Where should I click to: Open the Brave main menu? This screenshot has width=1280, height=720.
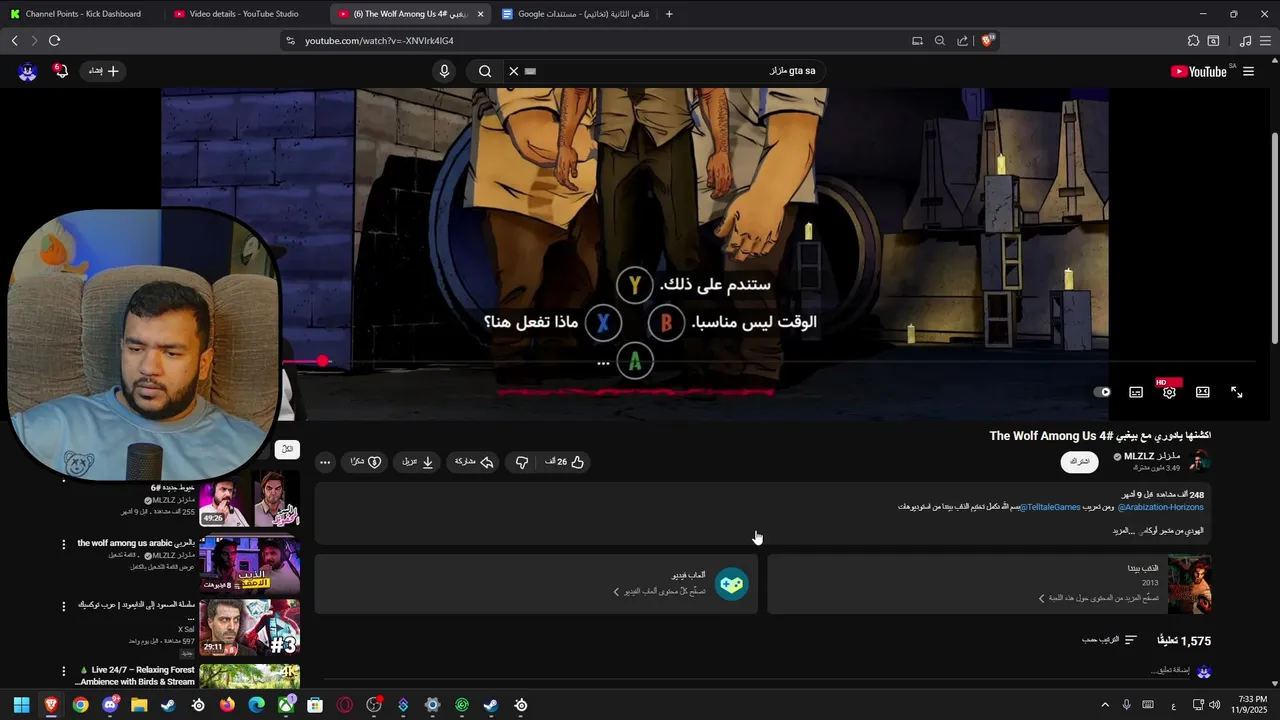coord(1267,41)
